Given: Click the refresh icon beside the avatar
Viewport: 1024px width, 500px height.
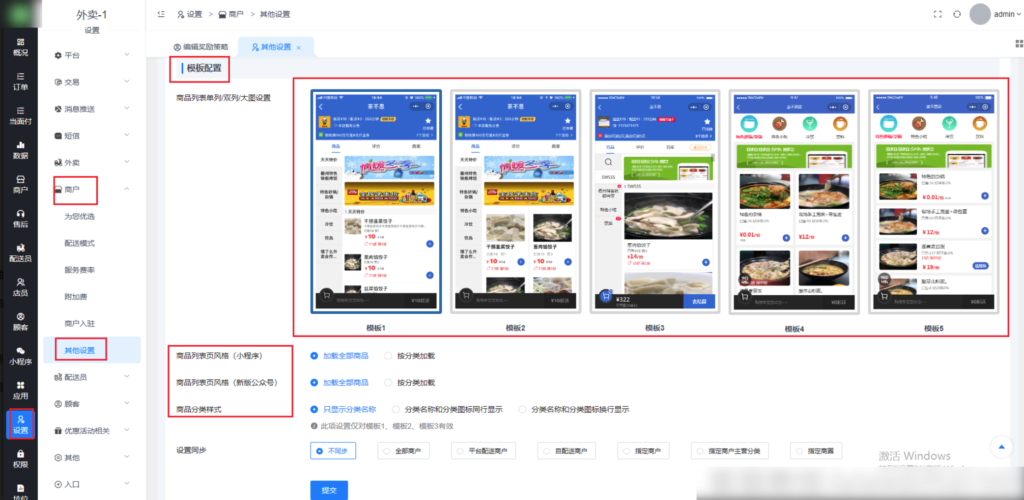Looking at the screenshot, I should pyautogui.click(x=957, y=14).
